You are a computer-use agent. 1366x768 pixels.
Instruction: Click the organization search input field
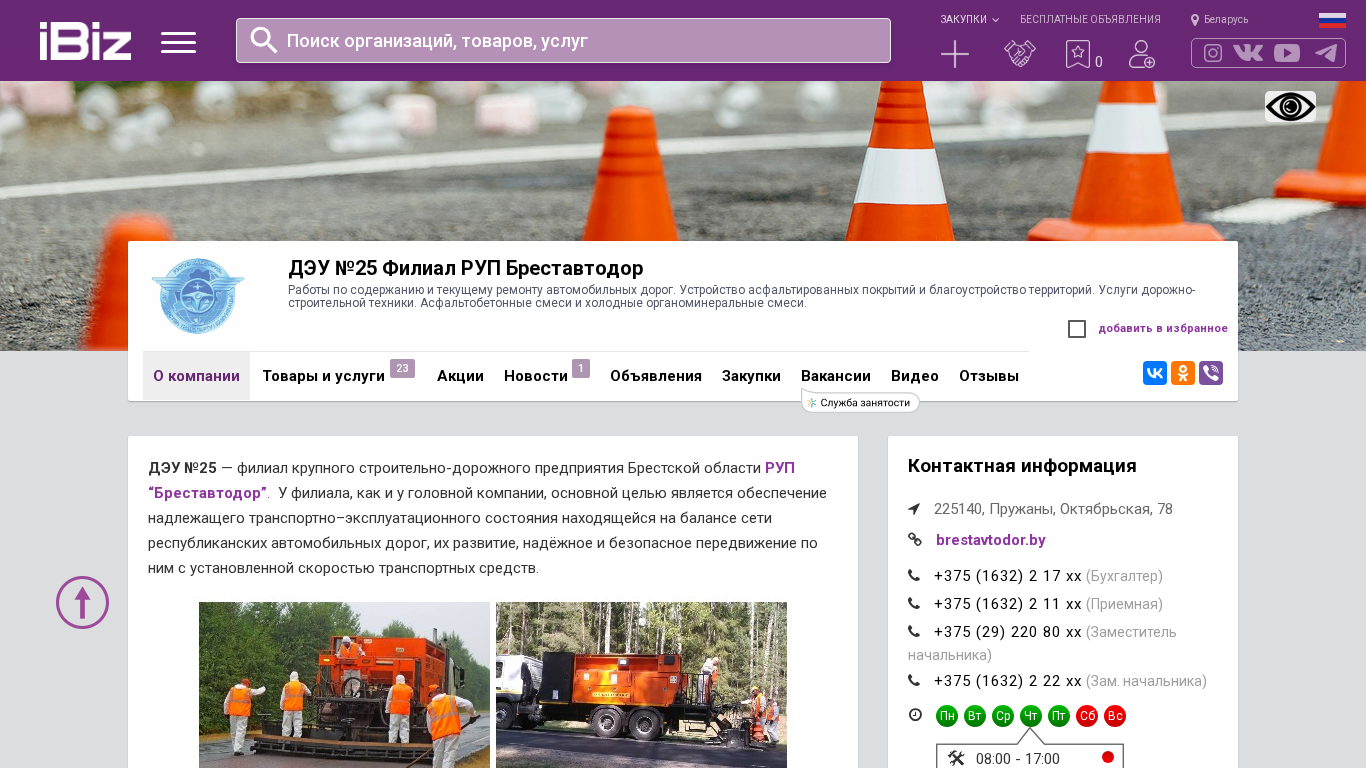pos(563,41)
